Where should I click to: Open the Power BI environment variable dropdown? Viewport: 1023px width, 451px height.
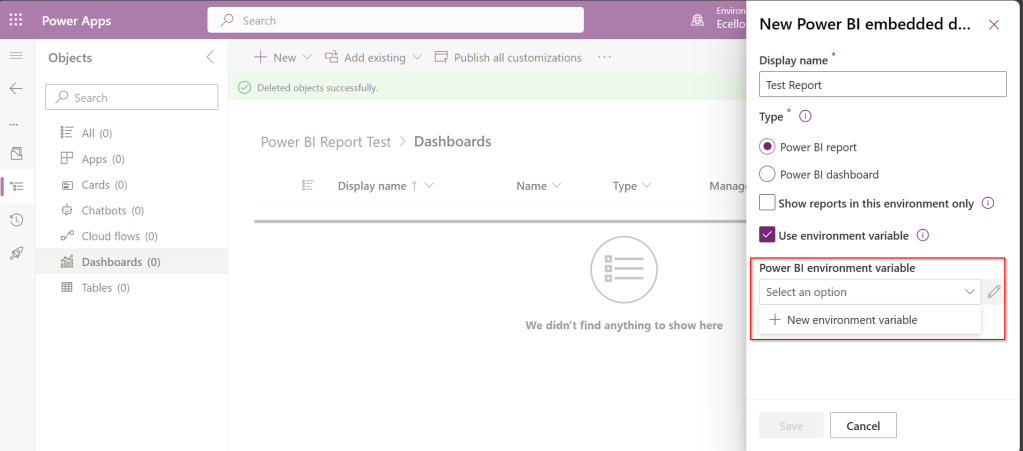pyautogui.click(x=868, y=292)
